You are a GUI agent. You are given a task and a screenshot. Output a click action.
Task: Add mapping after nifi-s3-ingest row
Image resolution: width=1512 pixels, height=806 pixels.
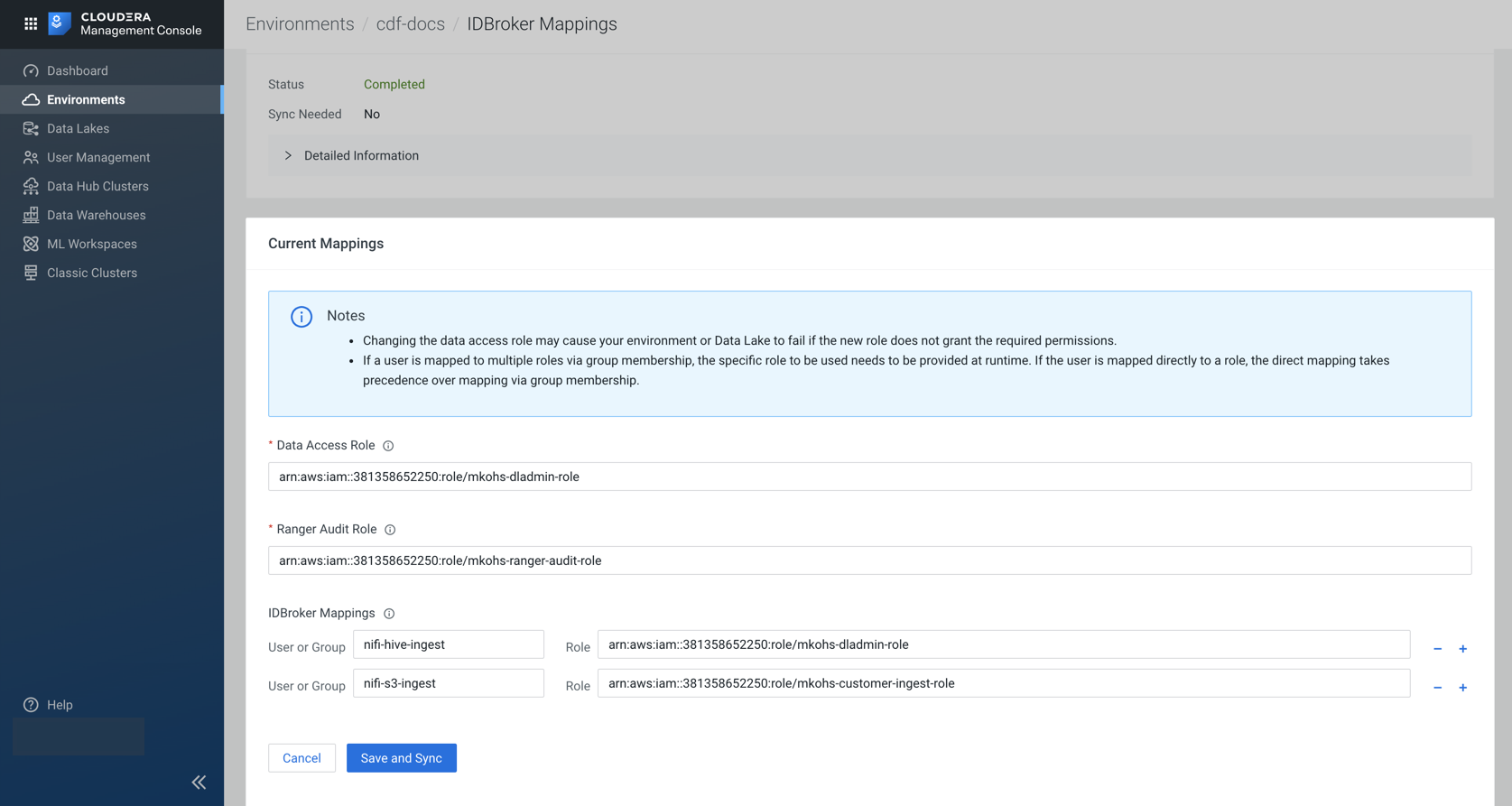pos(1462,688)
